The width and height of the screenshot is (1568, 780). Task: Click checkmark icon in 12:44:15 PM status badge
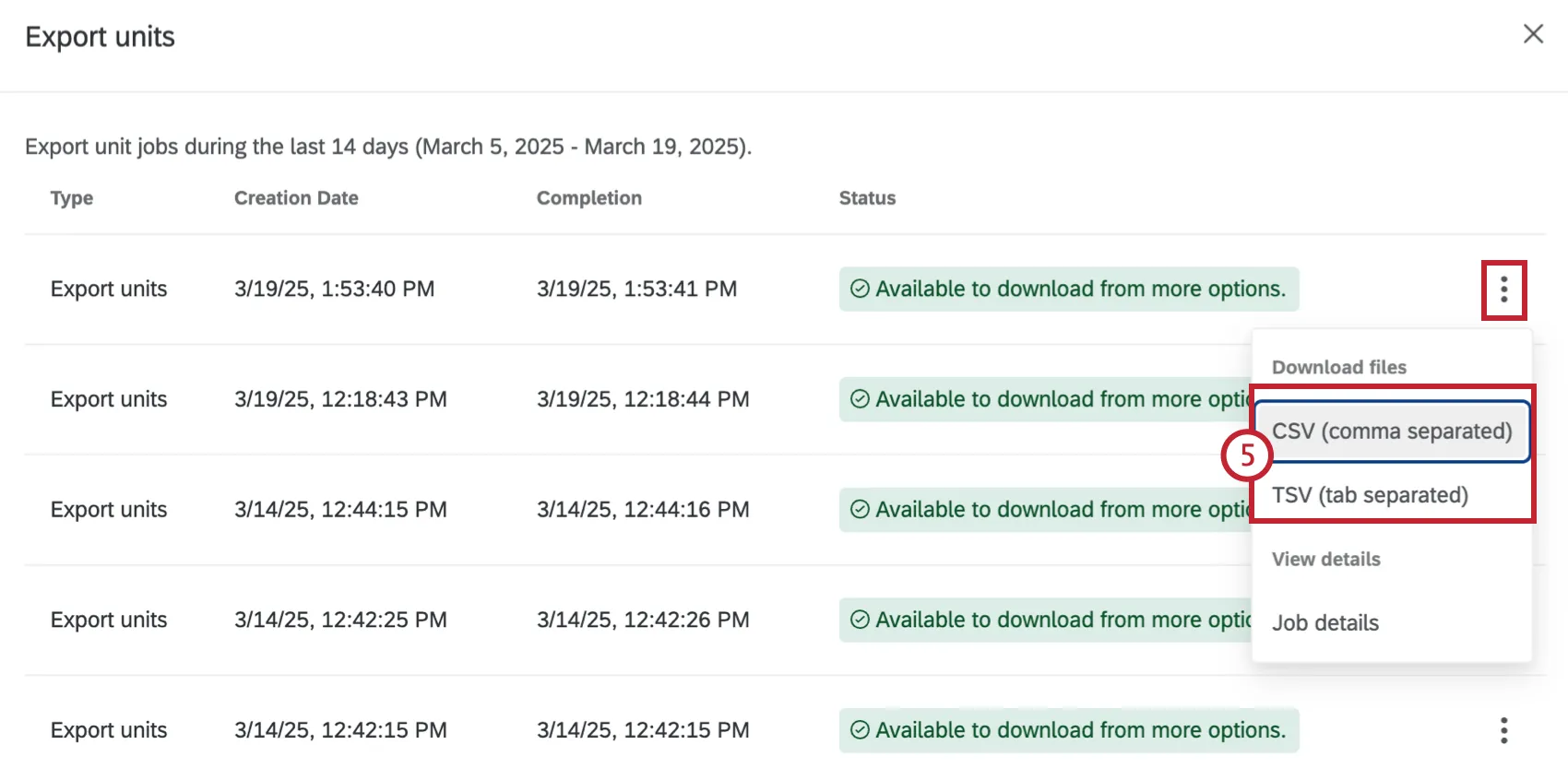point(860,510)
